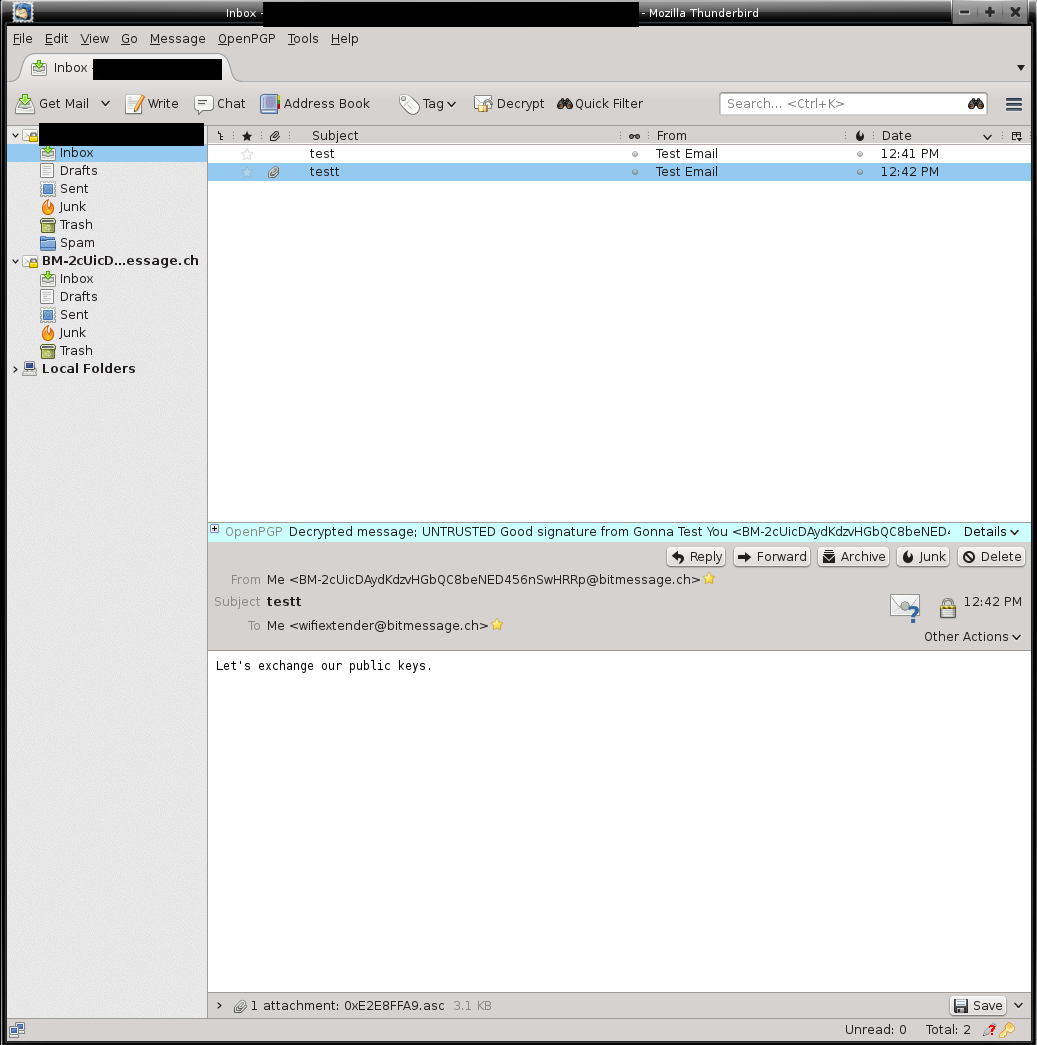This screenshot has width=1037, height=1045.
Task: Open the Tag dropdown
Action: (x=428, y=103)
